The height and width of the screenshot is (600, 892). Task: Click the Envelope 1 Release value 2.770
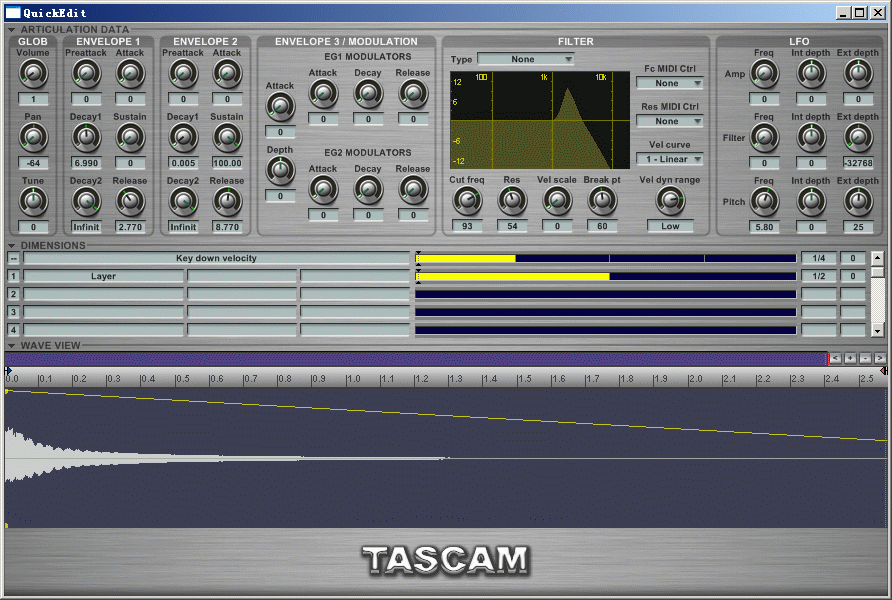click(x=130, y=227)
